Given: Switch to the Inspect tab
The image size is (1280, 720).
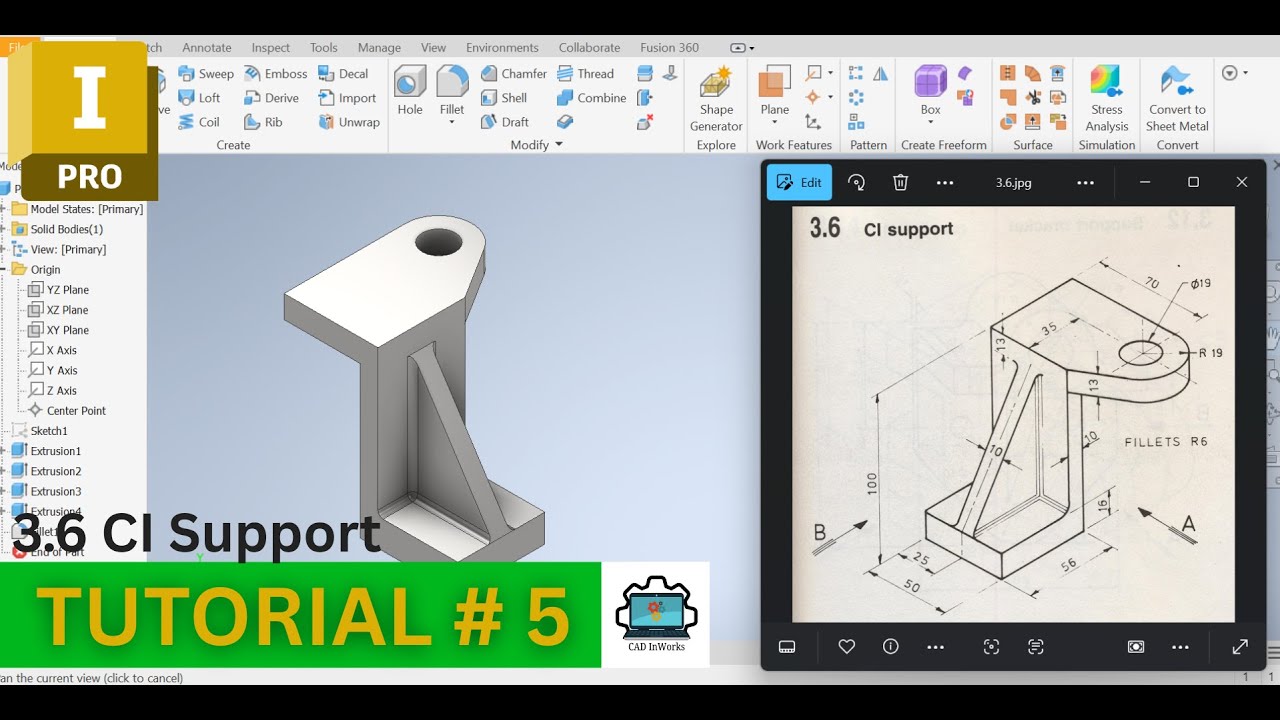Looking at the screenshot, I should pyautogui.click(x=271, y=47).
